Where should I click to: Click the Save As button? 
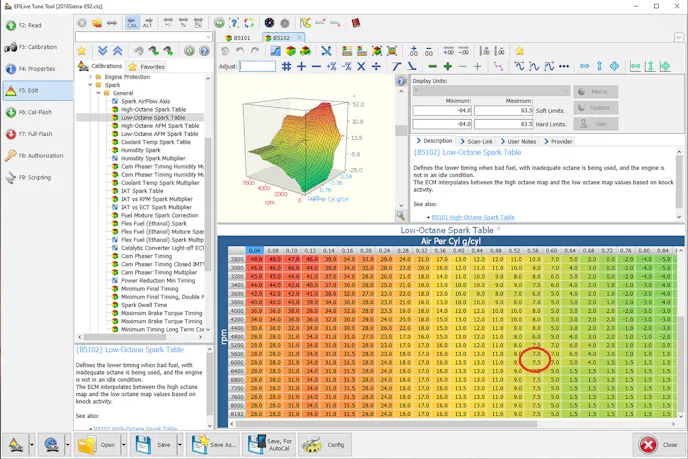point(215,445)
